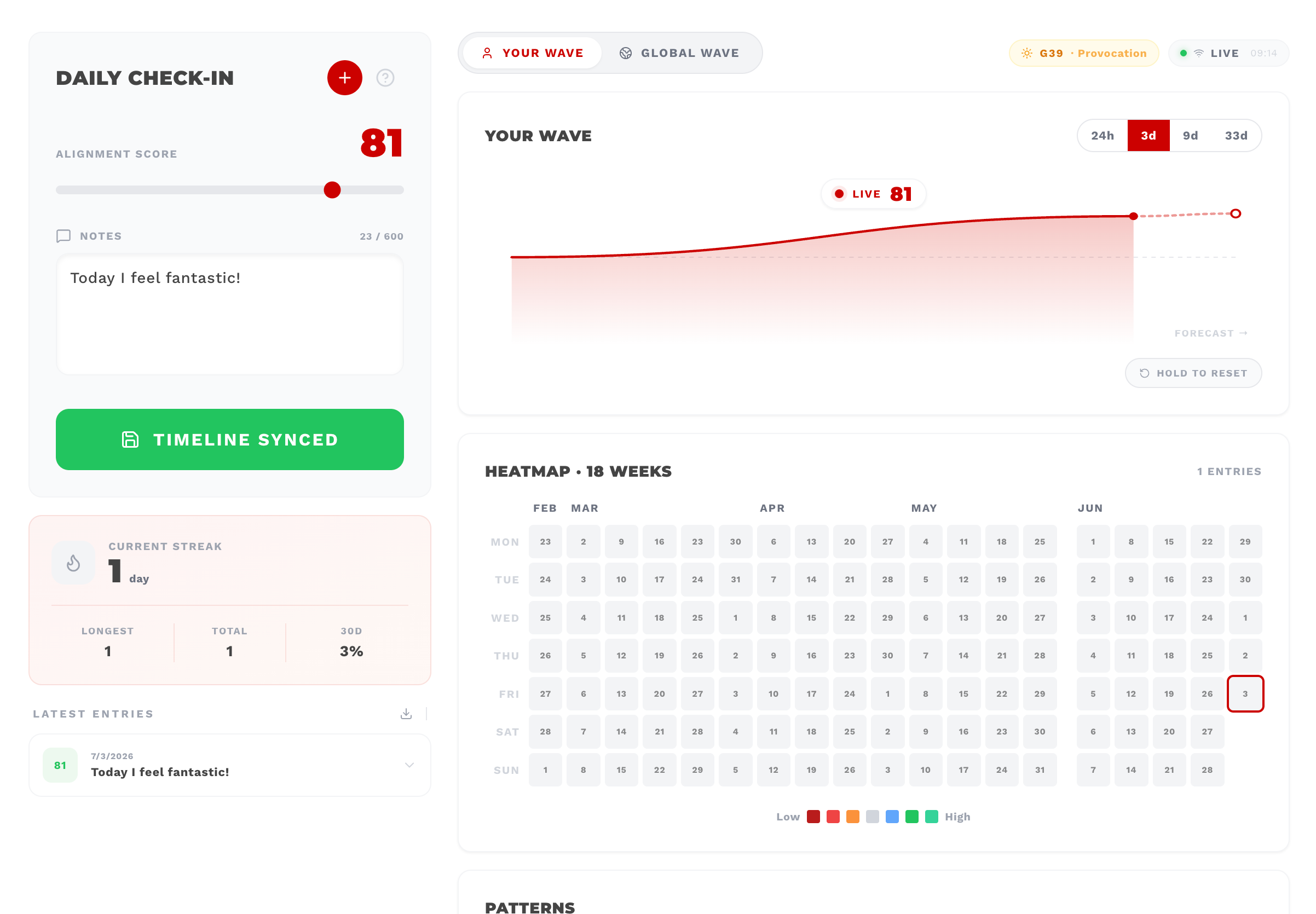The image size is (1316, 914).
Task: Click the live point on wave chart
Action: pos(1133,217)
